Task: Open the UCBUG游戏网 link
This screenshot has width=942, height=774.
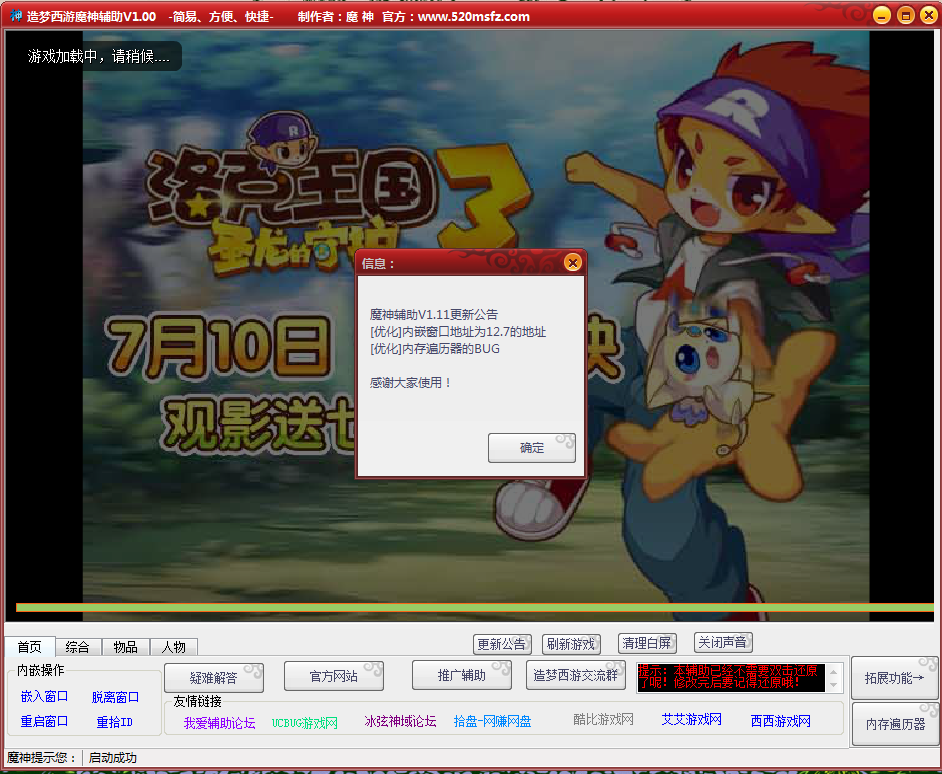Action: (x=305, y=723)
